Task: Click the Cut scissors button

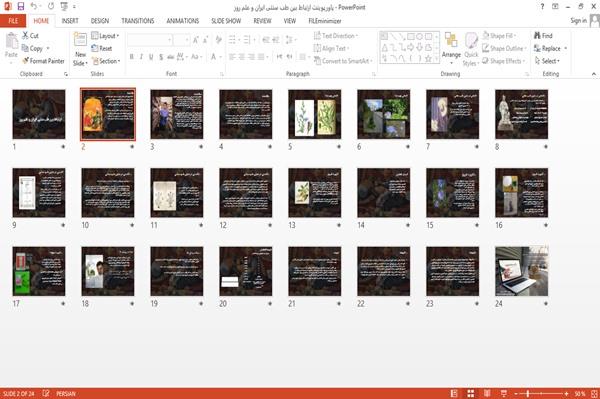Action: click(30, 36)
